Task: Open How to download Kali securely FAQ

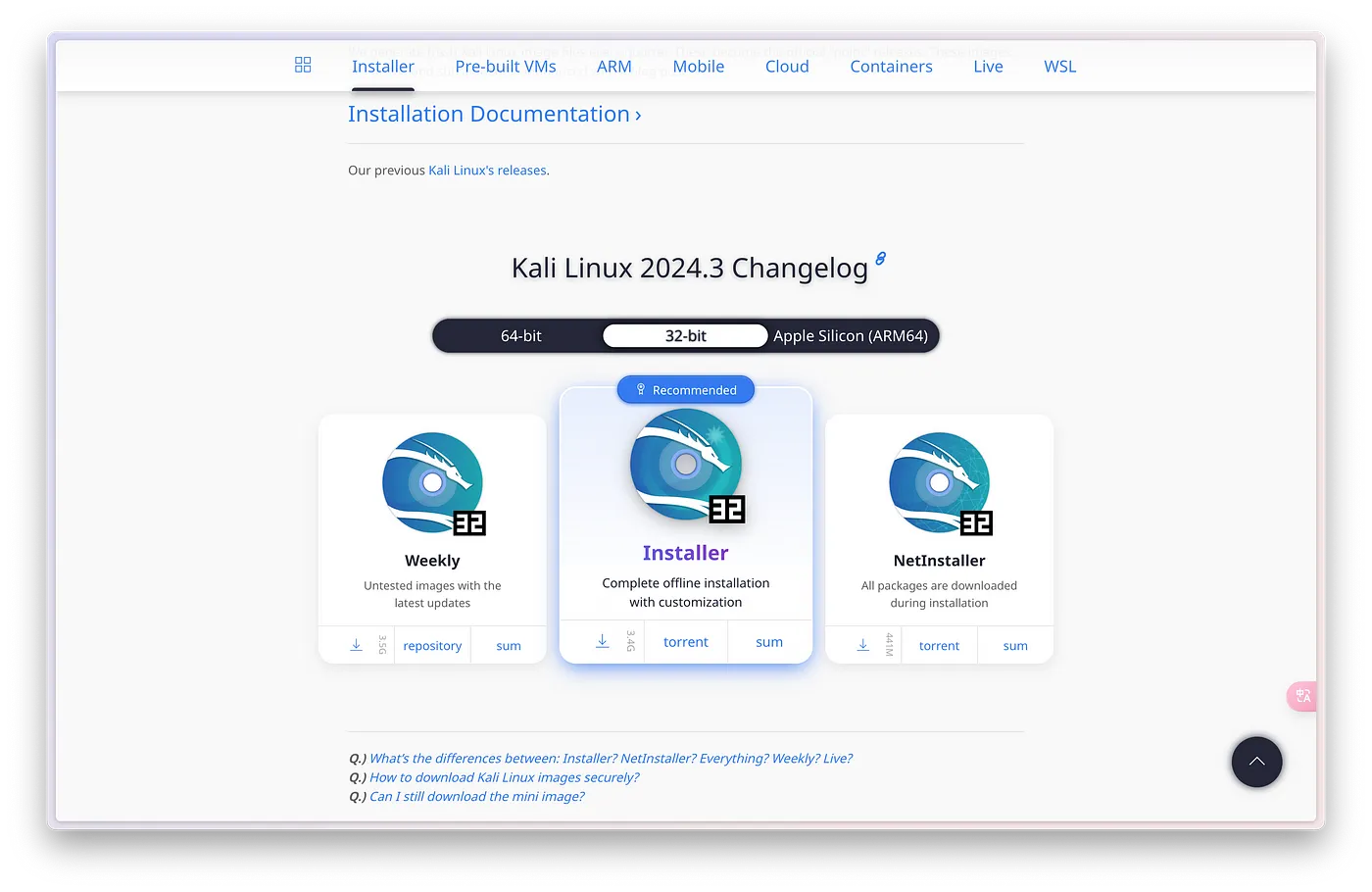Action: (504, 777)
